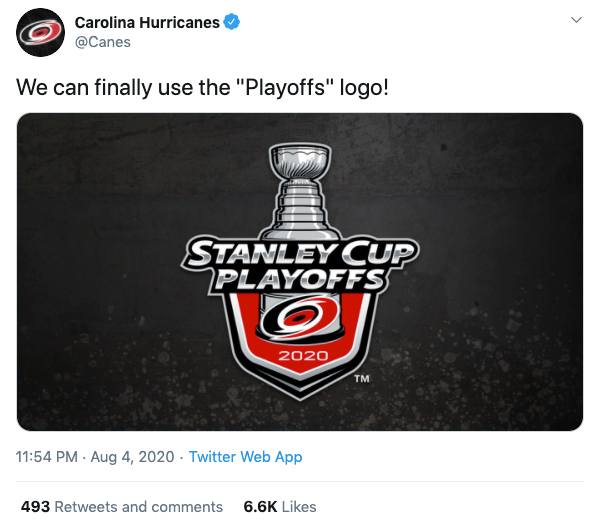Click the 6.6K like count number

pos(260,507)
